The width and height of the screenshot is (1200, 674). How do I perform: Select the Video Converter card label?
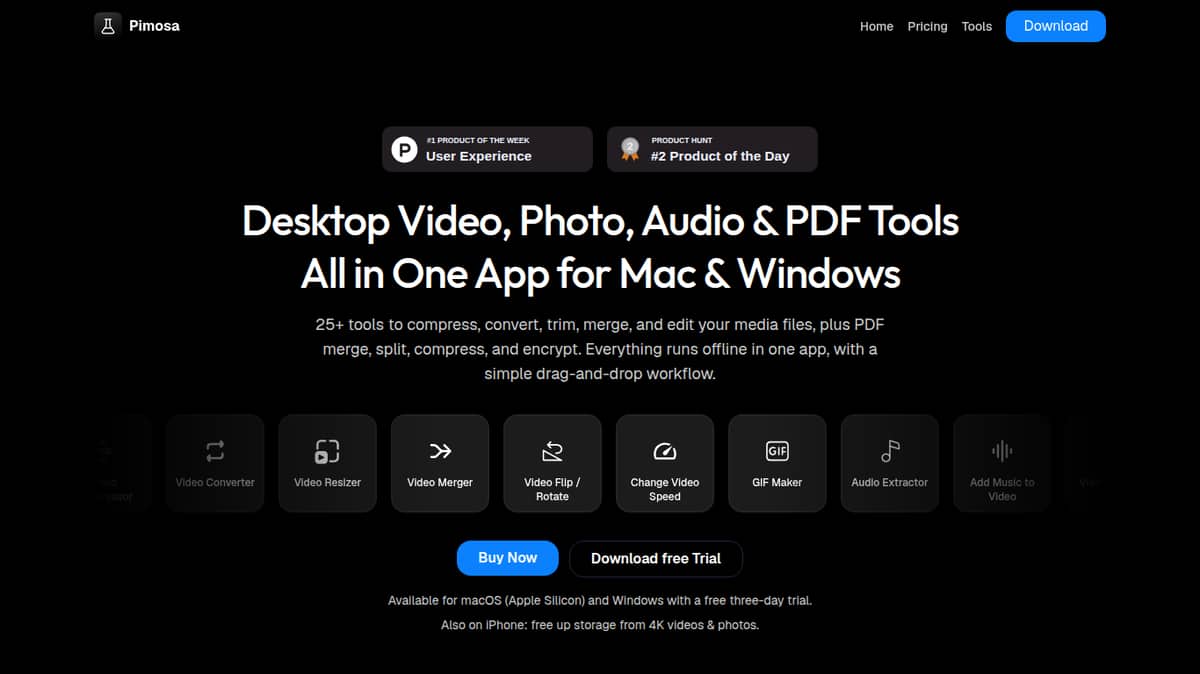coord(215,482)
